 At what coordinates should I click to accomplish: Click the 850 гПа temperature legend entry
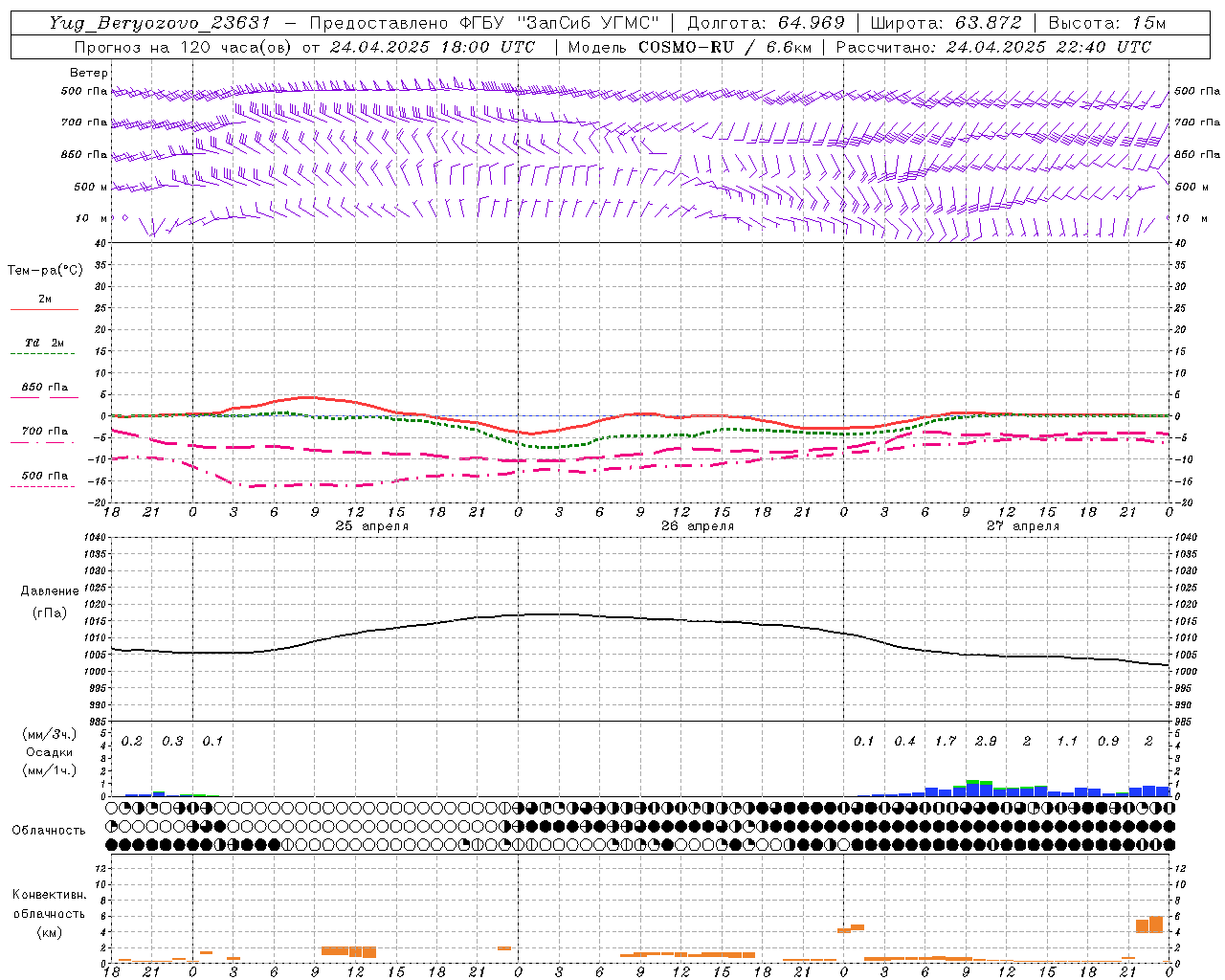point(45,388)
